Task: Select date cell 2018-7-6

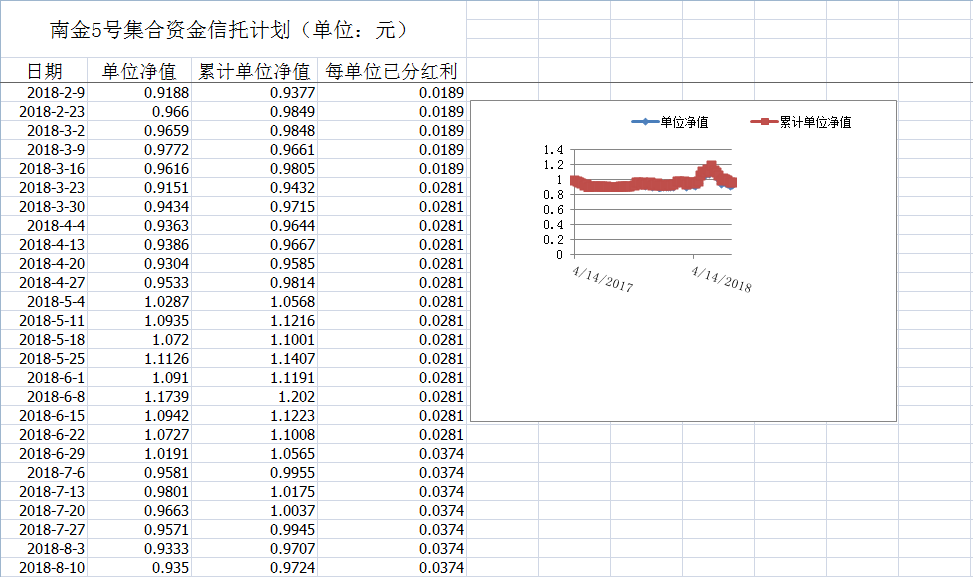Action: tap(44, 472)
